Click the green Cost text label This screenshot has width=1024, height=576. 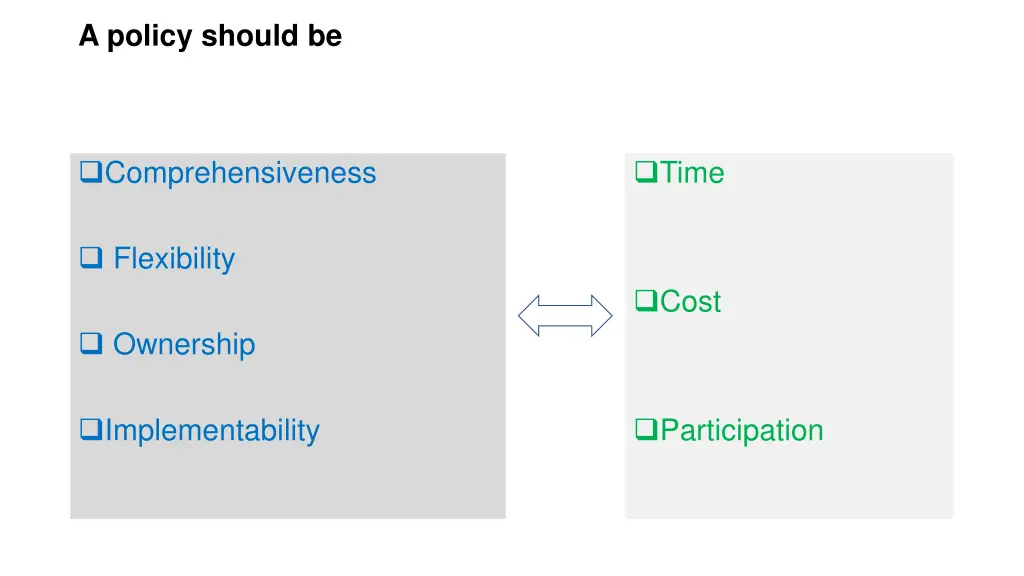click(x=690, y=302)
